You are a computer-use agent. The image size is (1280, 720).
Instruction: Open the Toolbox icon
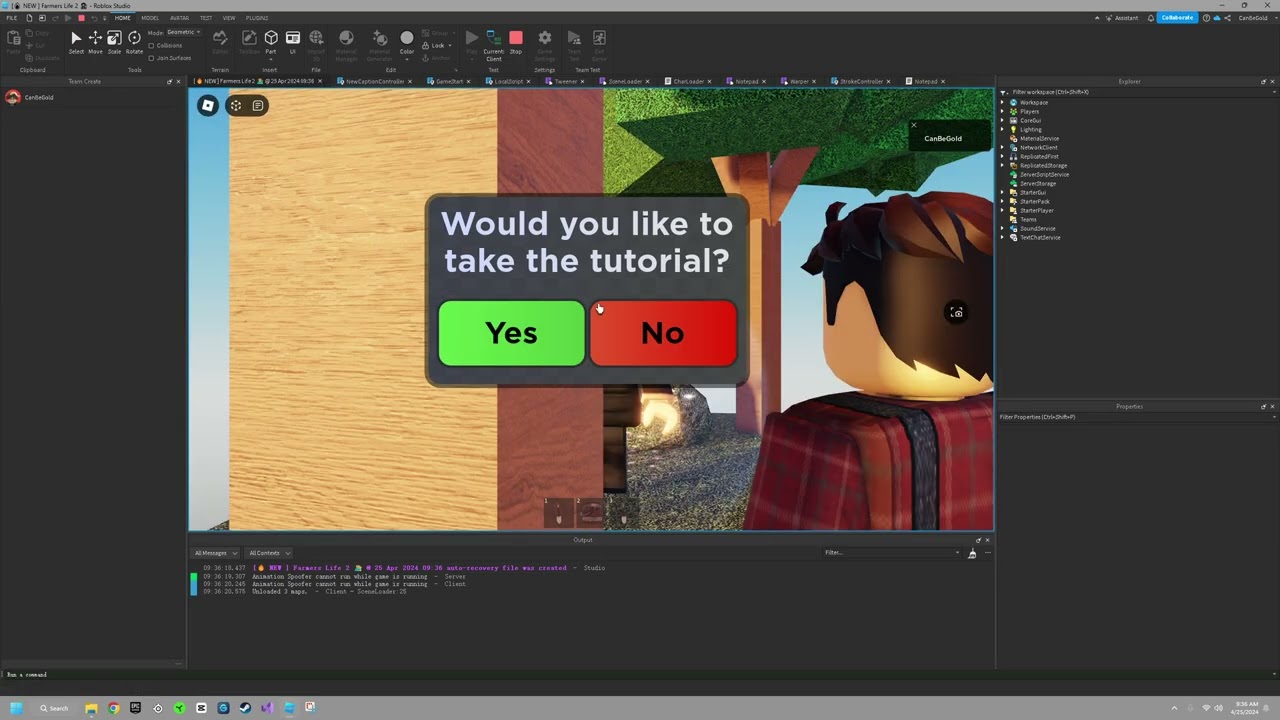[x=249, y=38]
